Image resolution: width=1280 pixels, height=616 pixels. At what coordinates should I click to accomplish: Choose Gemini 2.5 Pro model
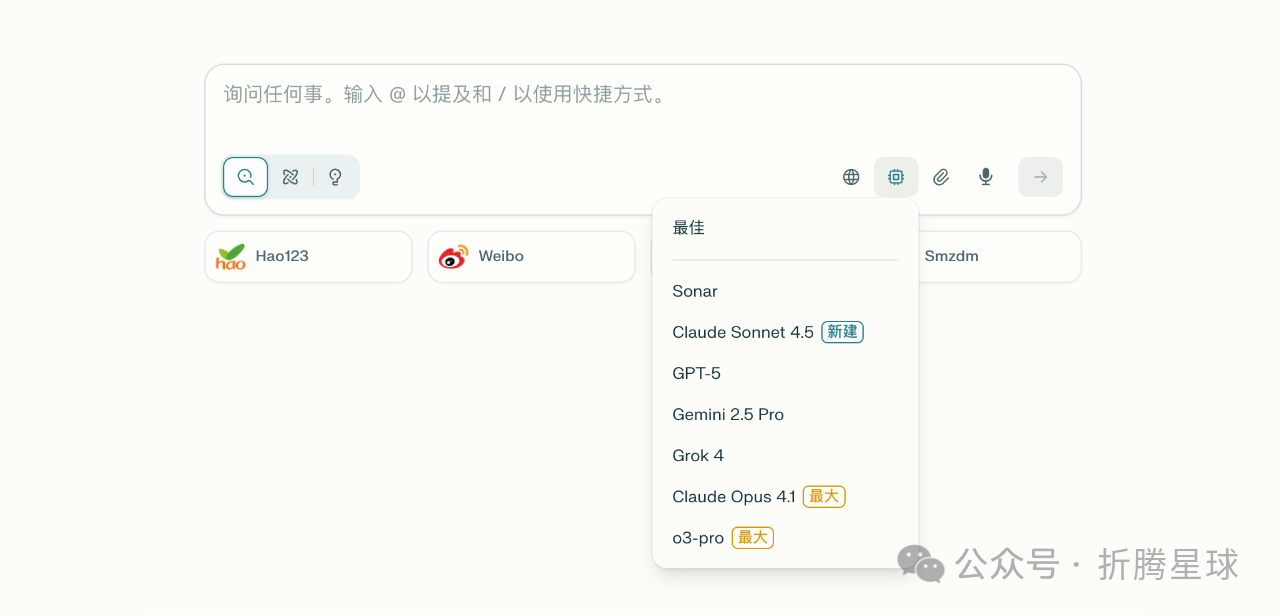(x=728, y=414)
